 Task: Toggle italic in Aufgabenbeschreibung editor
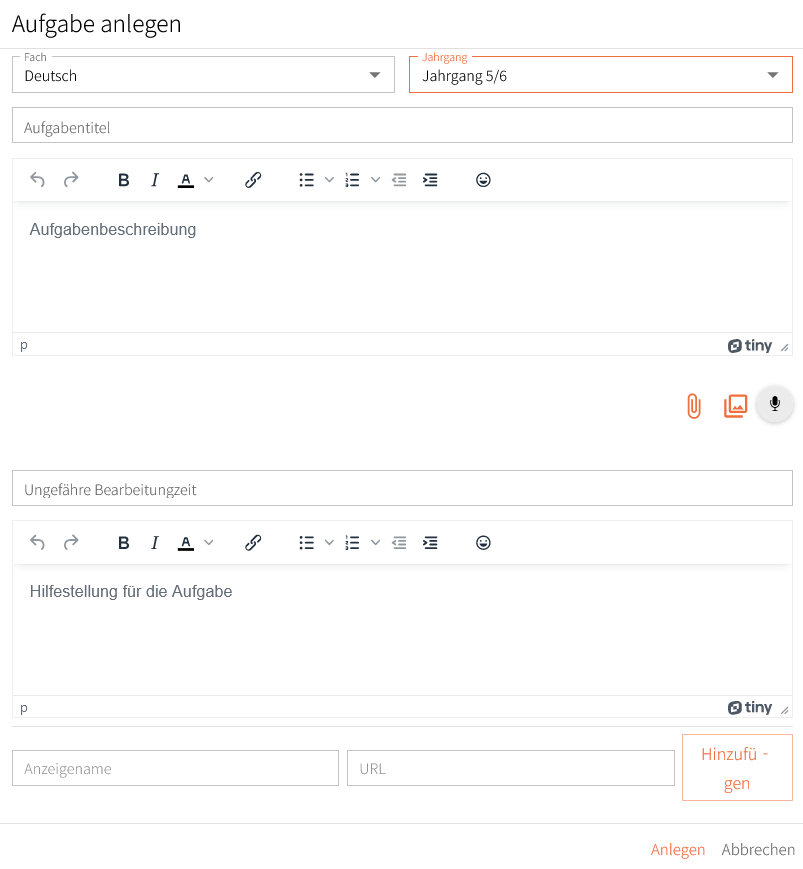tap(155, 180)
